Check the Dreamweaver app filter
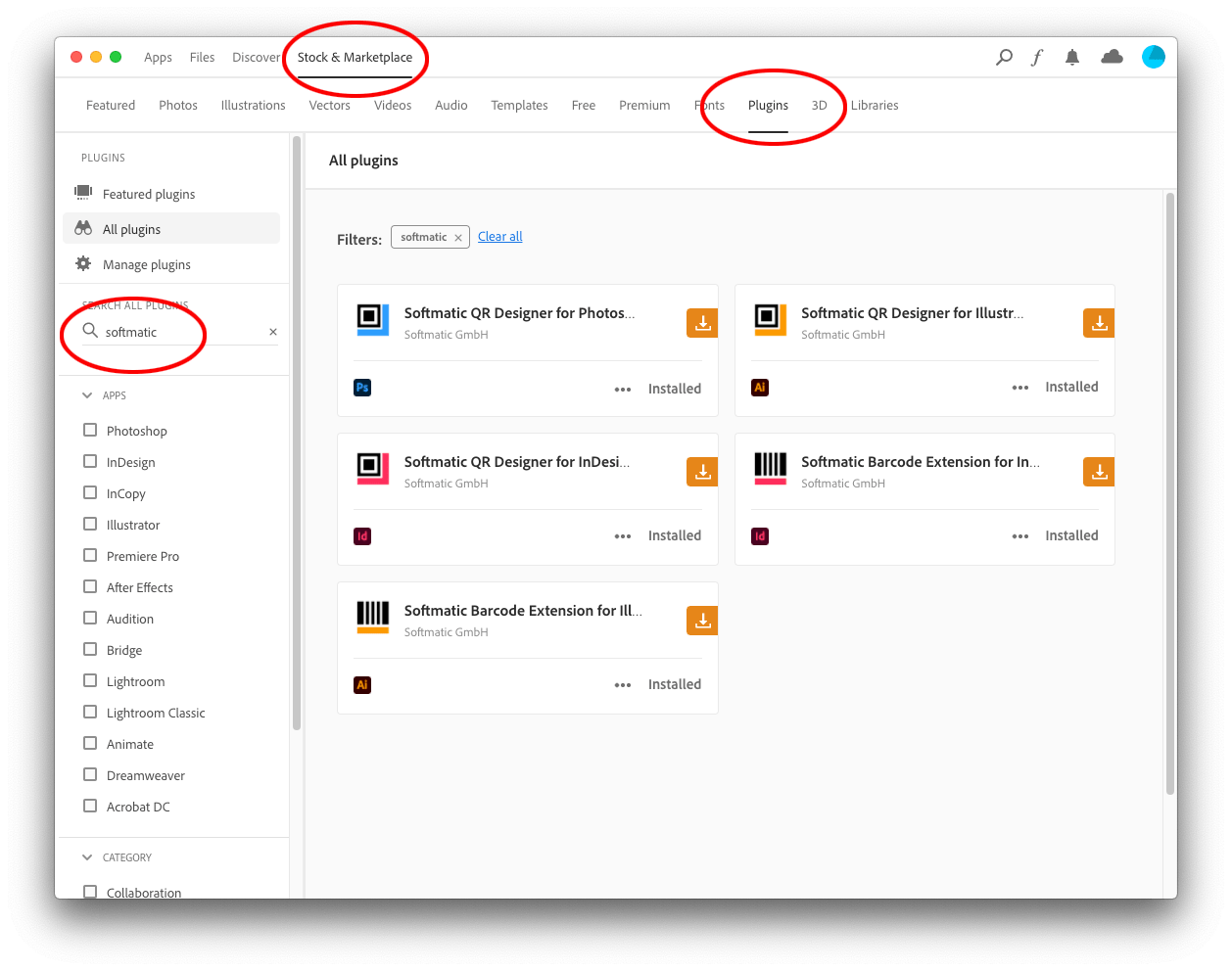Screen dimensions: 1232x971 tap(90, 774)
